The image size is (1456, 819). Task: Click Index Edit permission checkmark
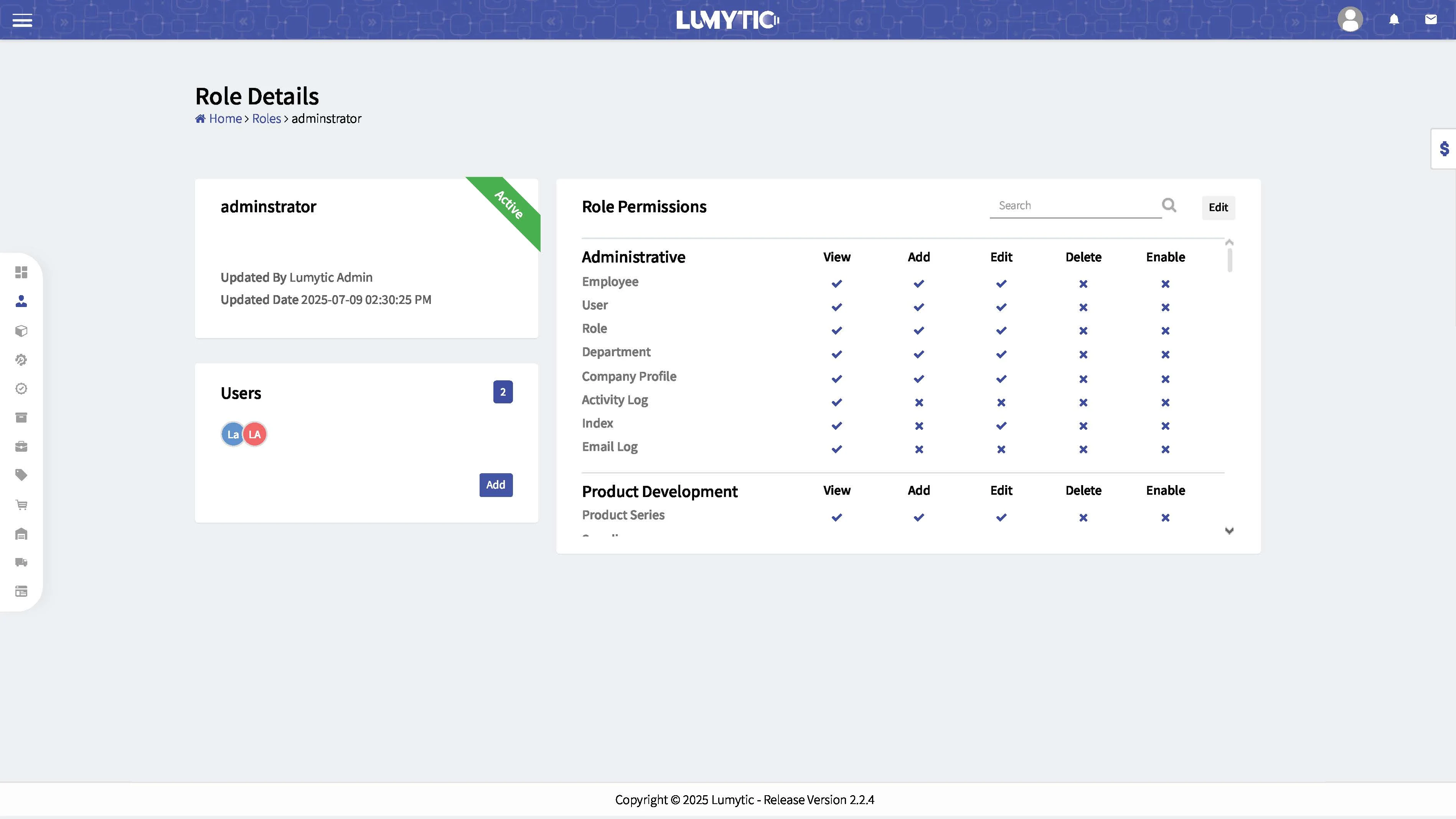1001,426
